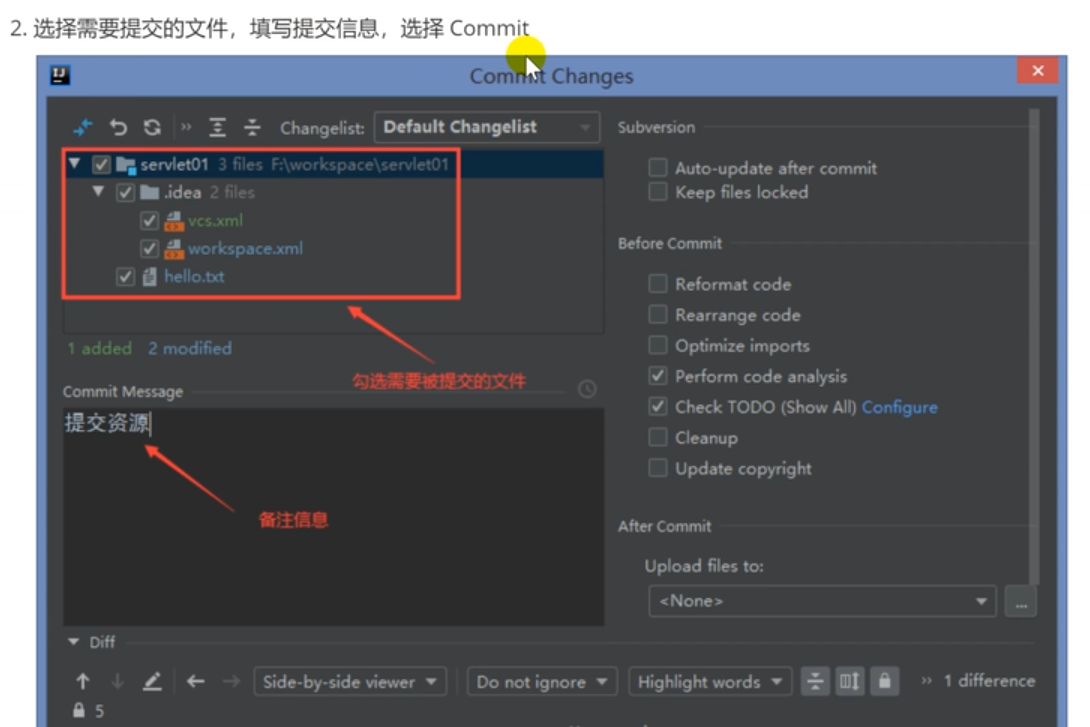Compare previous file left arrow
Image resolution: width=1090 pixels, height=727 pixels.
[x=196, y=682]
